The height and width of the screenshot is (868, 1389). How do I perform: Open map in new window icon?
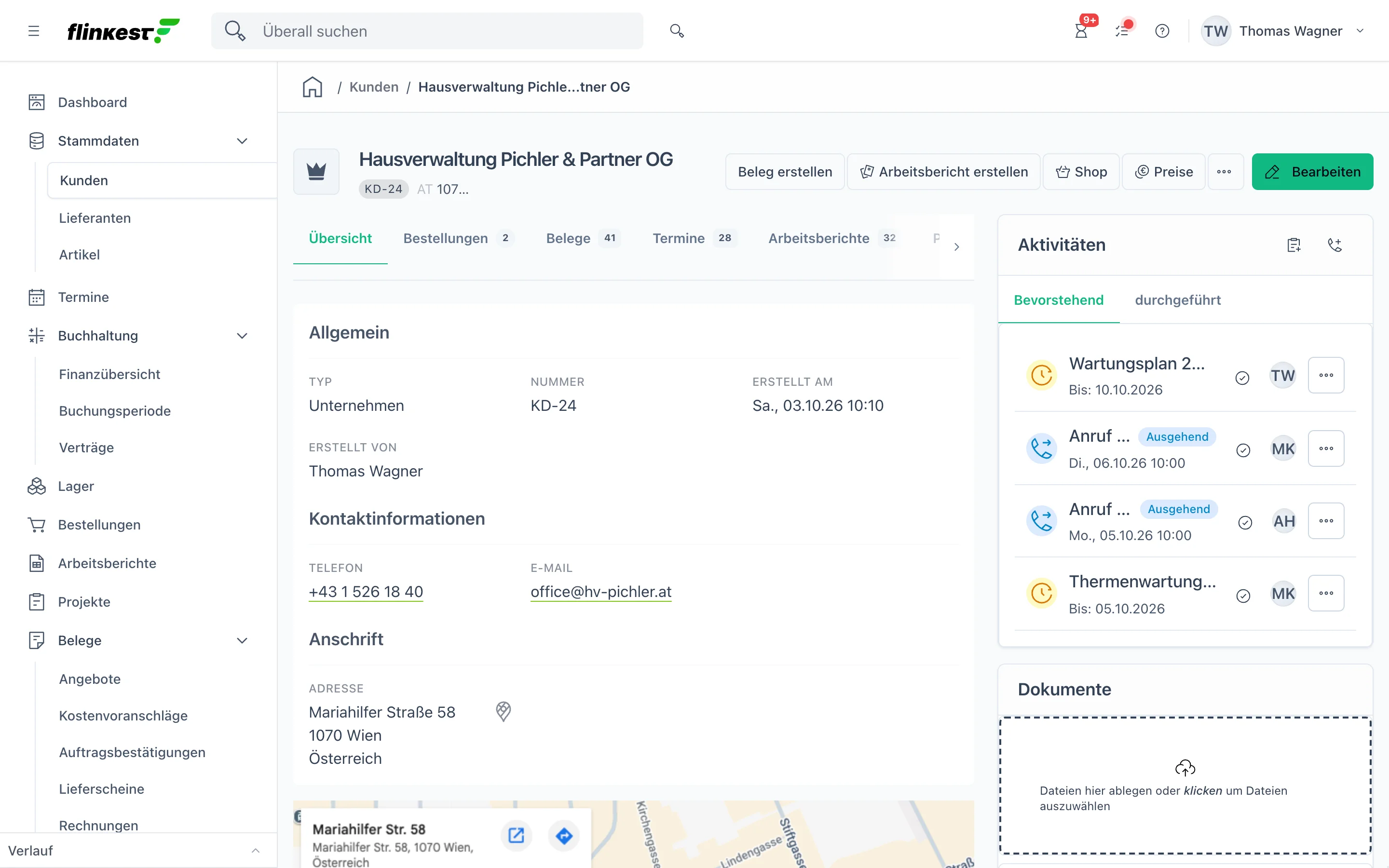[x=516, y=836]
